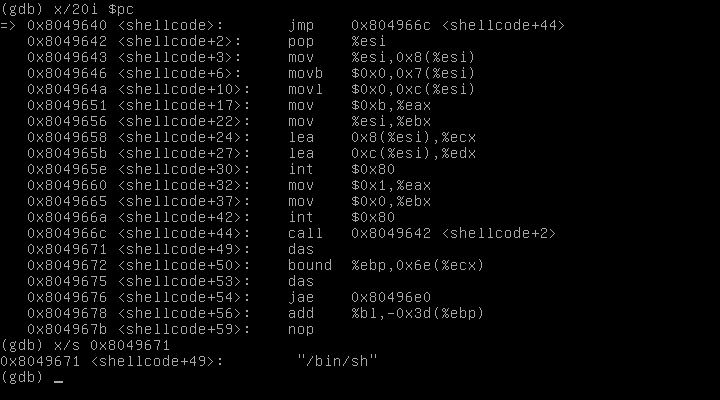This screenshot has height=400, width=720.
Task: Click the 0xc(%esi),%edx operand
Action: point(413,153)
